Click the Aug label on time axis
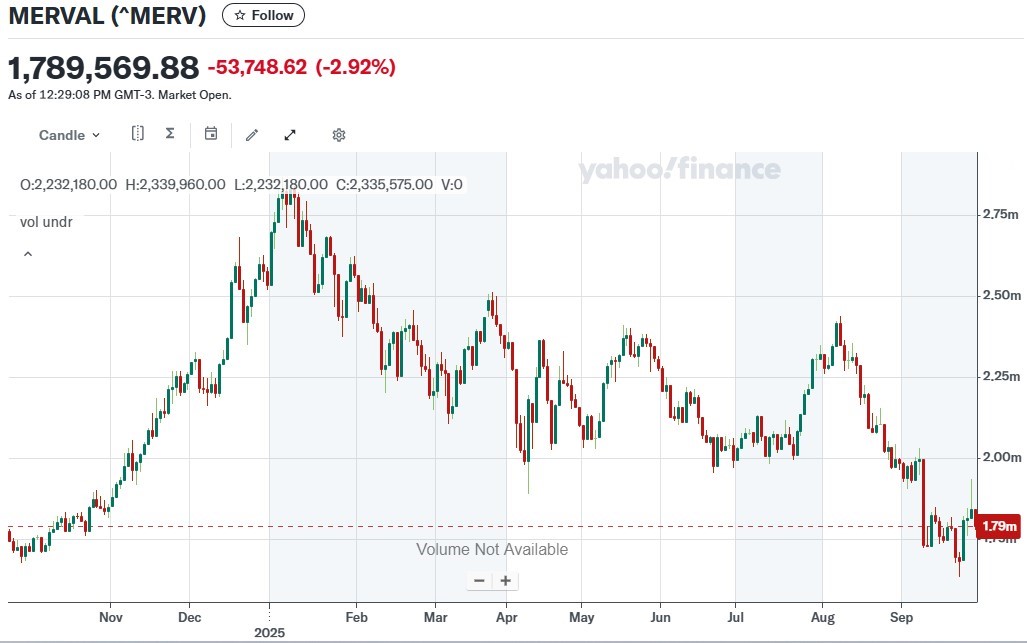 (x=822, y=617)
